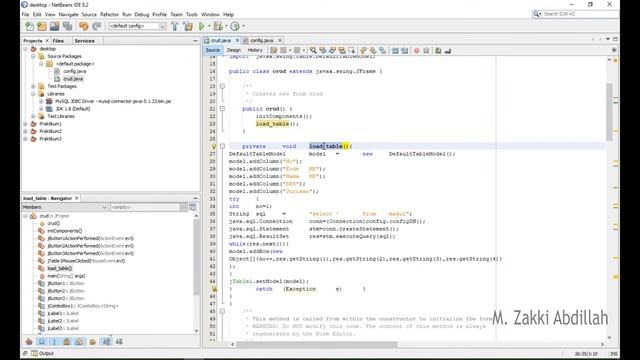Collapse the load_table method fold

point(222,146)
